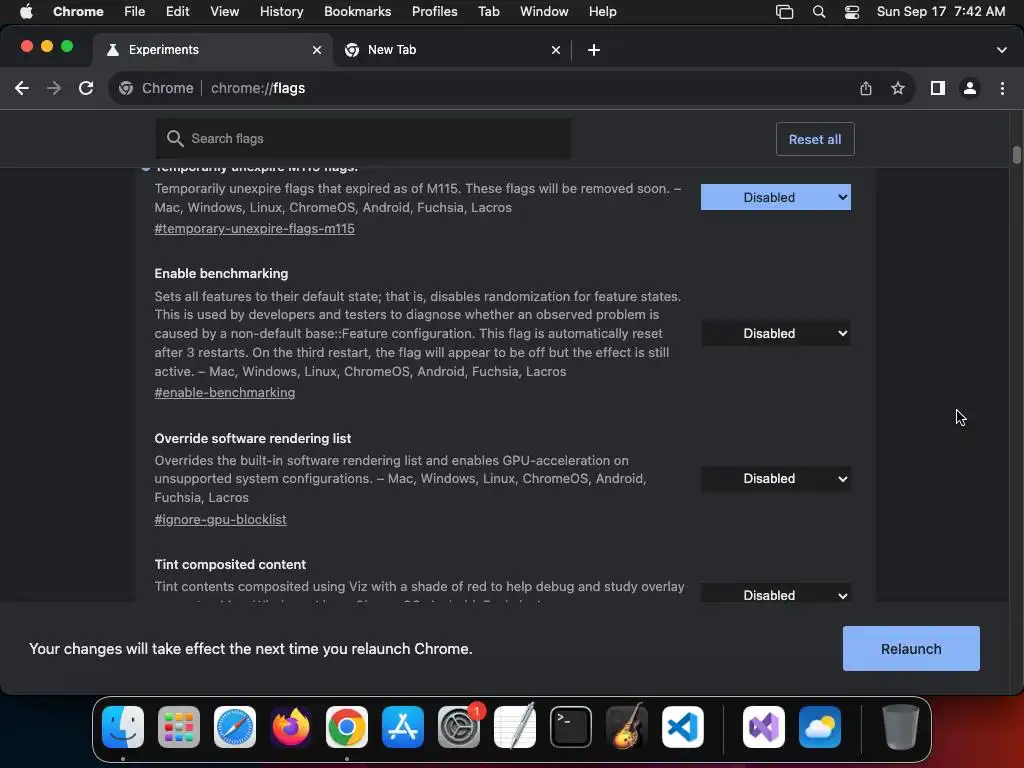Open the Help menu

pos(602,12)
